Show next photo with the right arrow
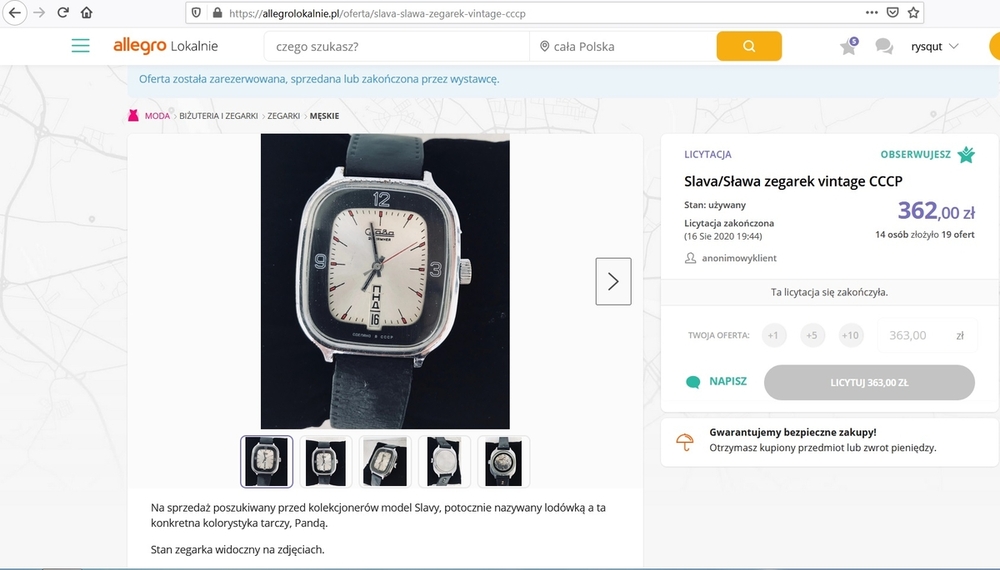Image resolution: width=1000 pixels, height=570 pixels. pos(613,281)
